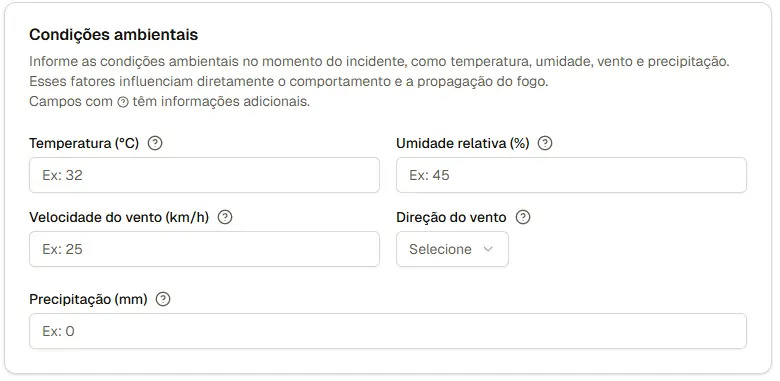Click the 'têm informações adicionais' hint text

coord(221,101)
